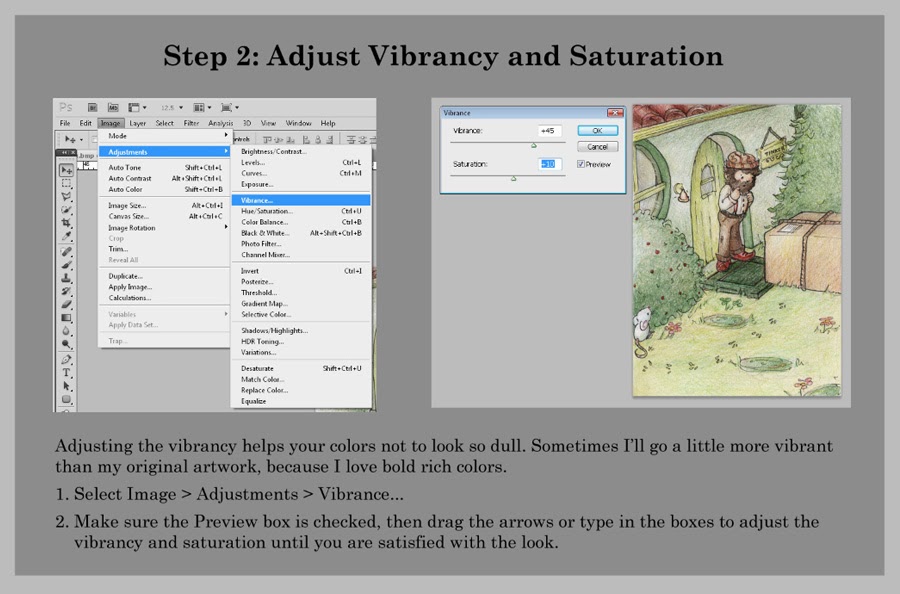Select the Move tool in the toolbox
This screenshot has width=900, height=594.
click(67, 170)
